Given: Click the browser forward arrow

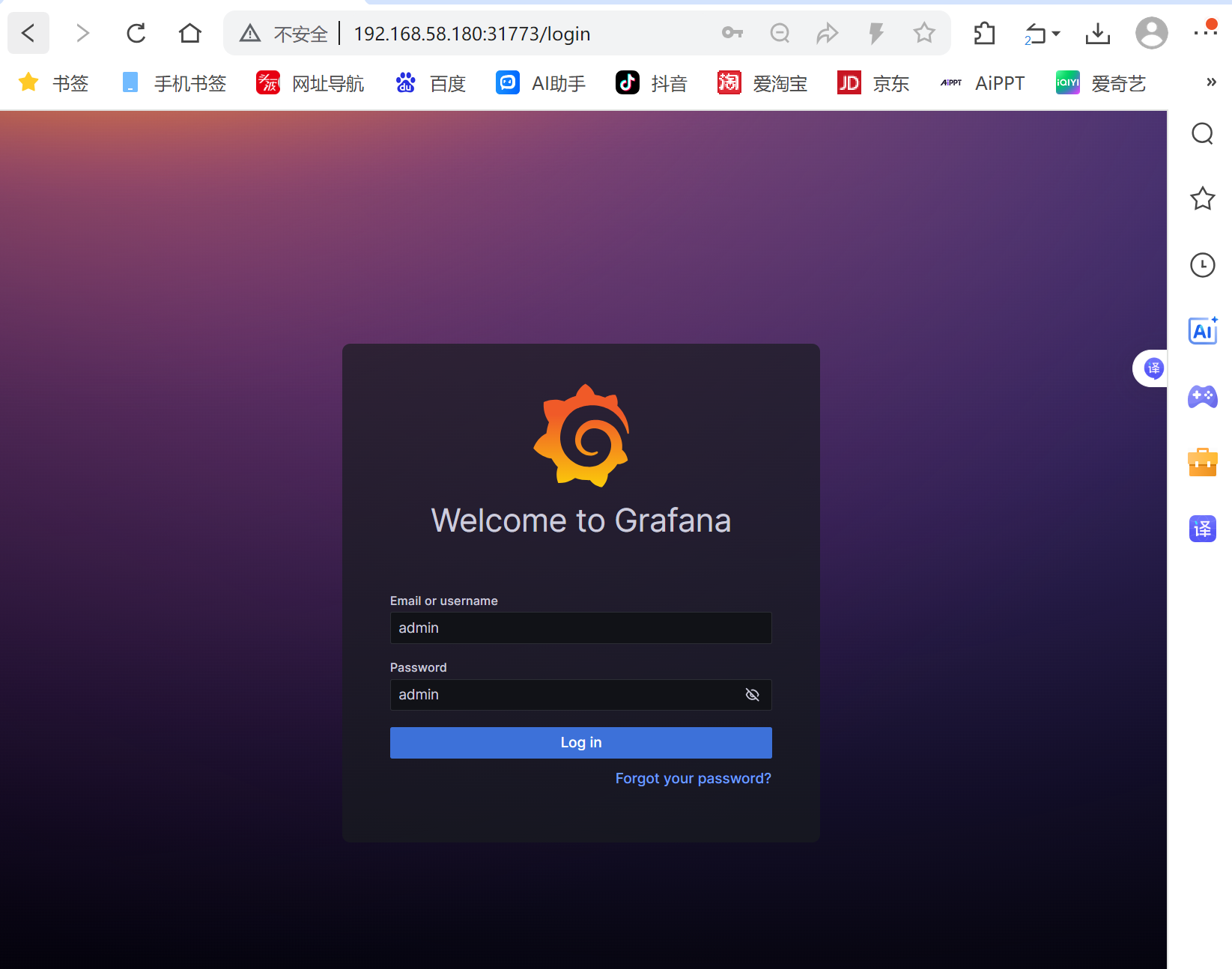Looking at the screenshot, I should (x=82, y=33).
